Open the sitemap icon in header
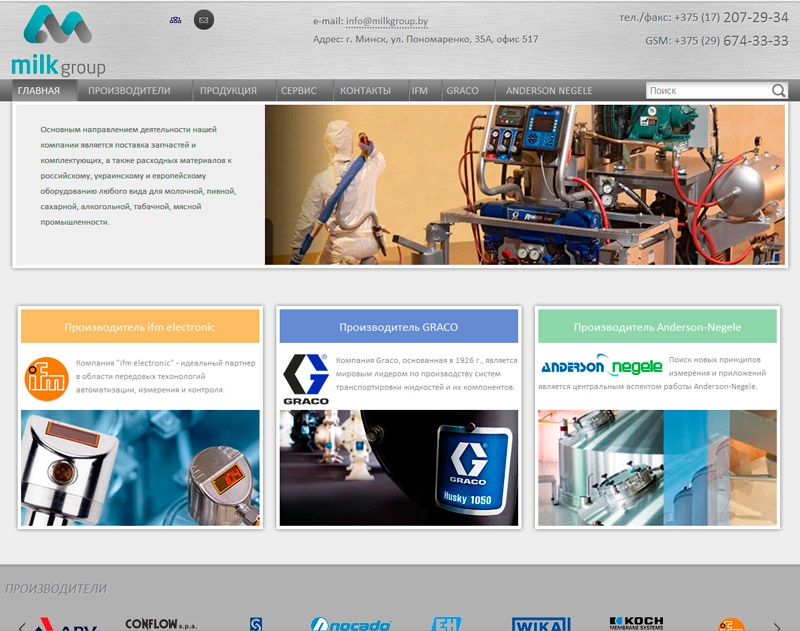 (x=176, y=20)
